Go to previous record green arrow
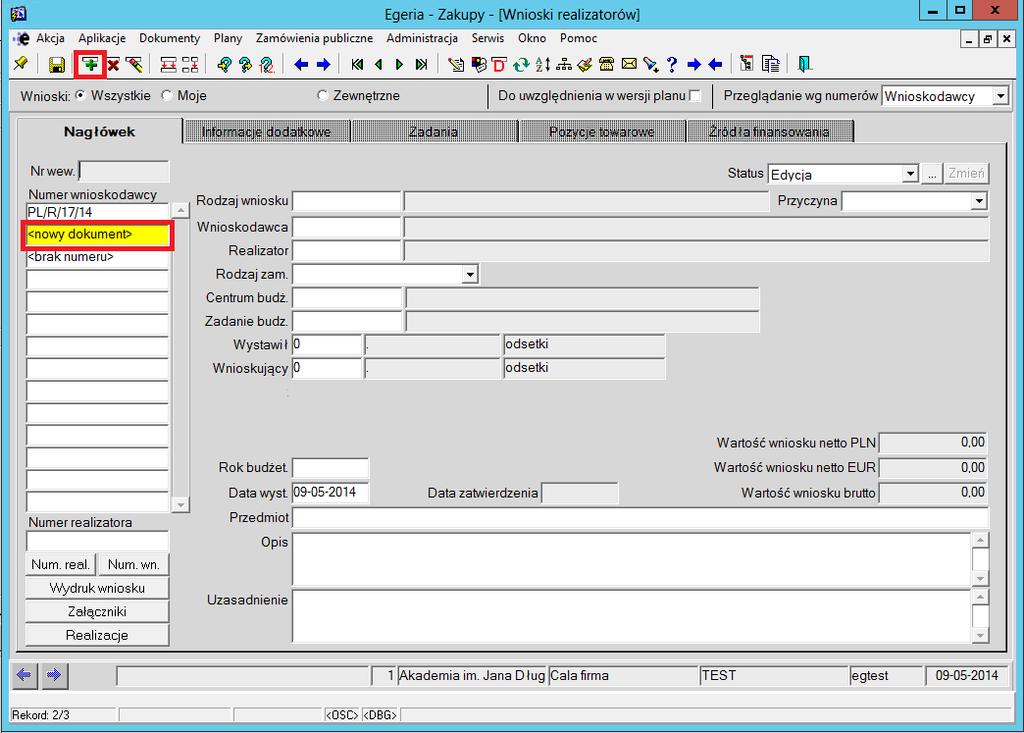 pyautogui.click(x=379, y=64)
